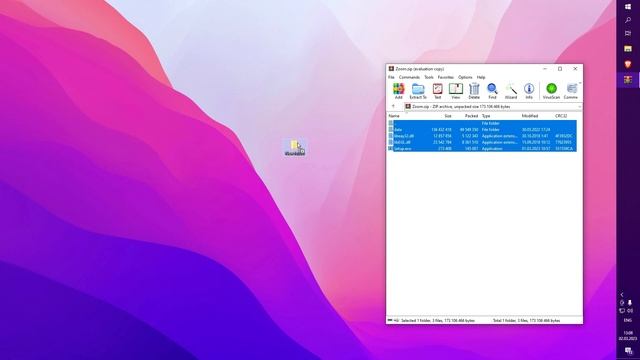Click the View toolbar icon

coord(456,91)
